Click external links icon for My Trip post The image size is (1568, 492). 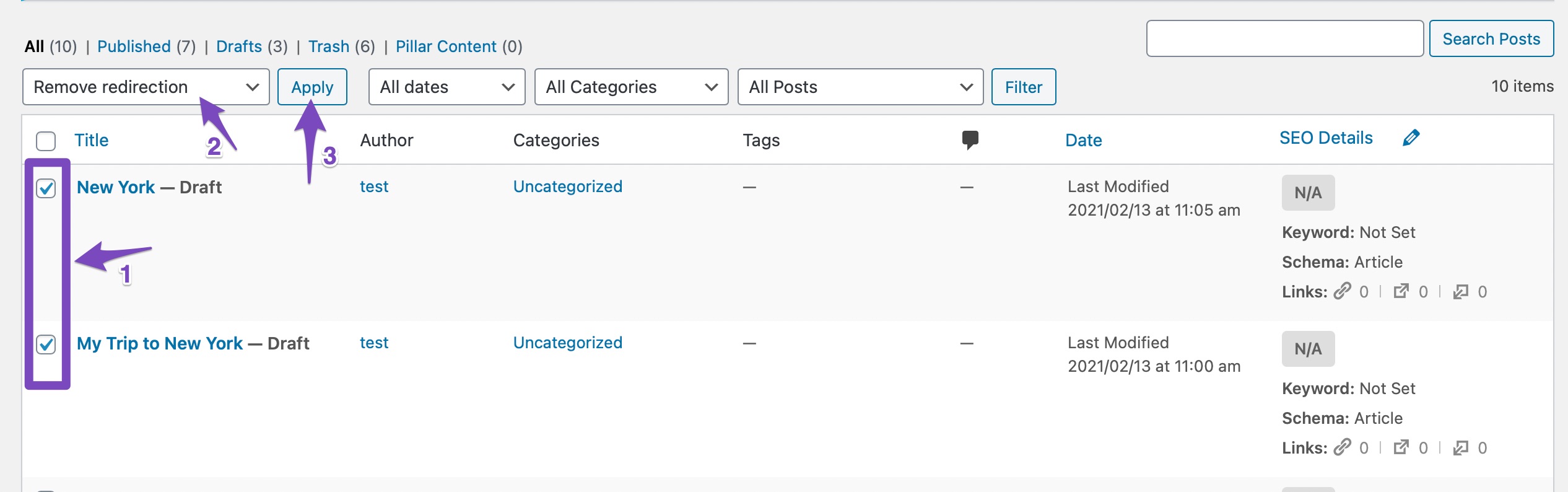point(1401,447)
